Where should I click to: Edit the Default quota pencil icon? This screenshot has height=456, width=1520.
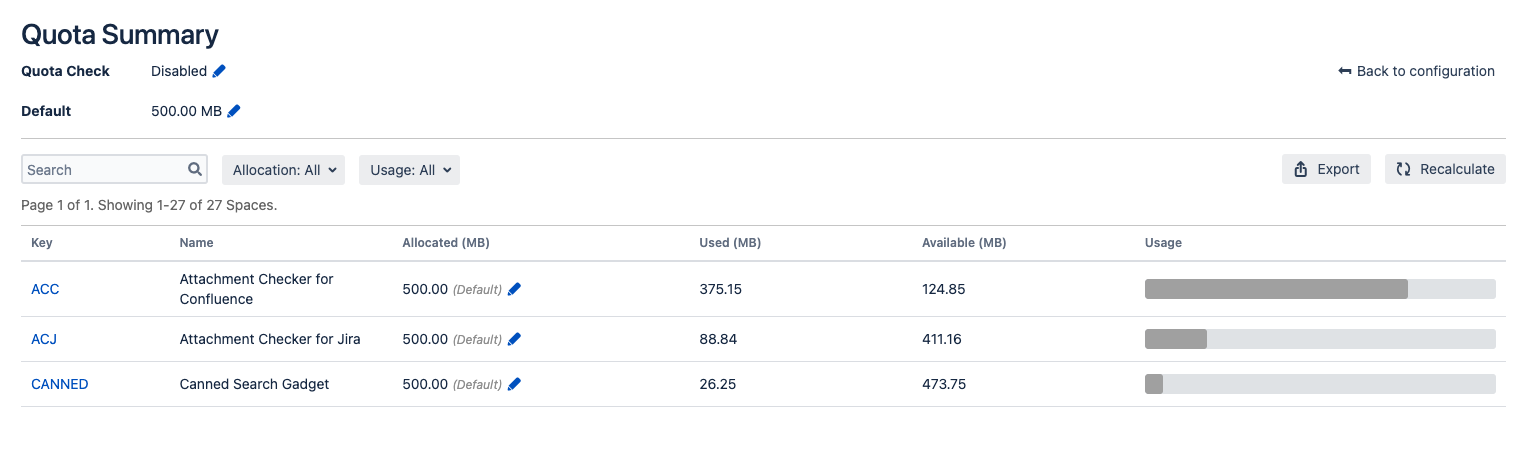234,111
